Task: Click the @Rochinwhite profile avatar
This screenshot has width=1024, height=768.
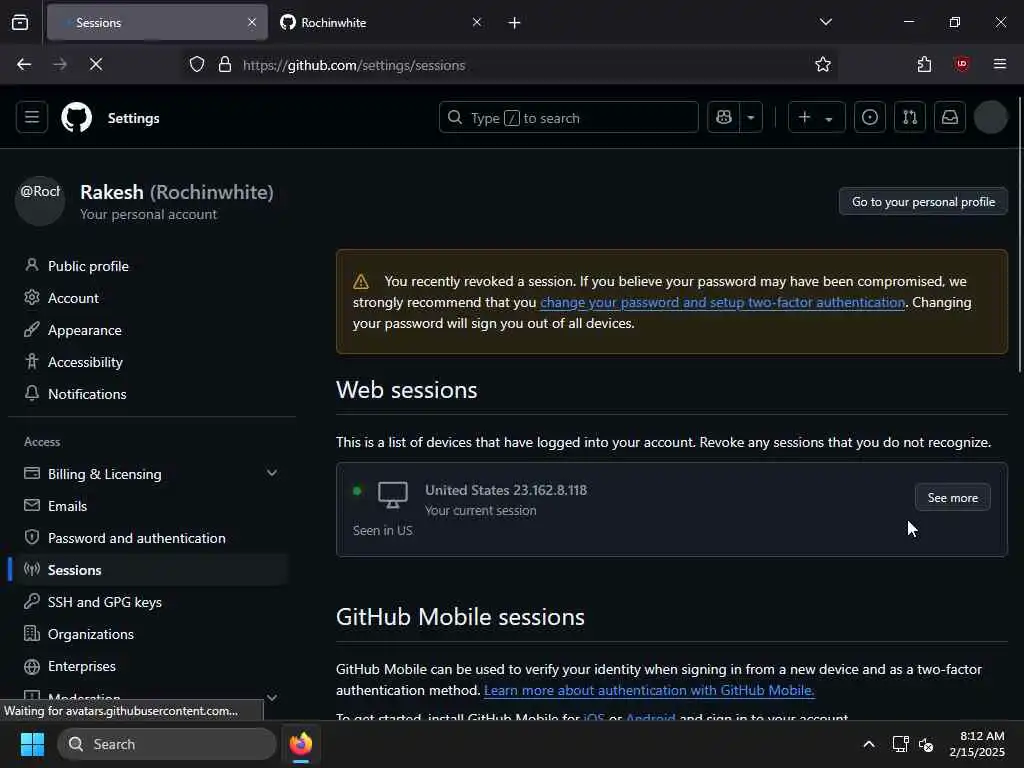Action: pos(40,201)
